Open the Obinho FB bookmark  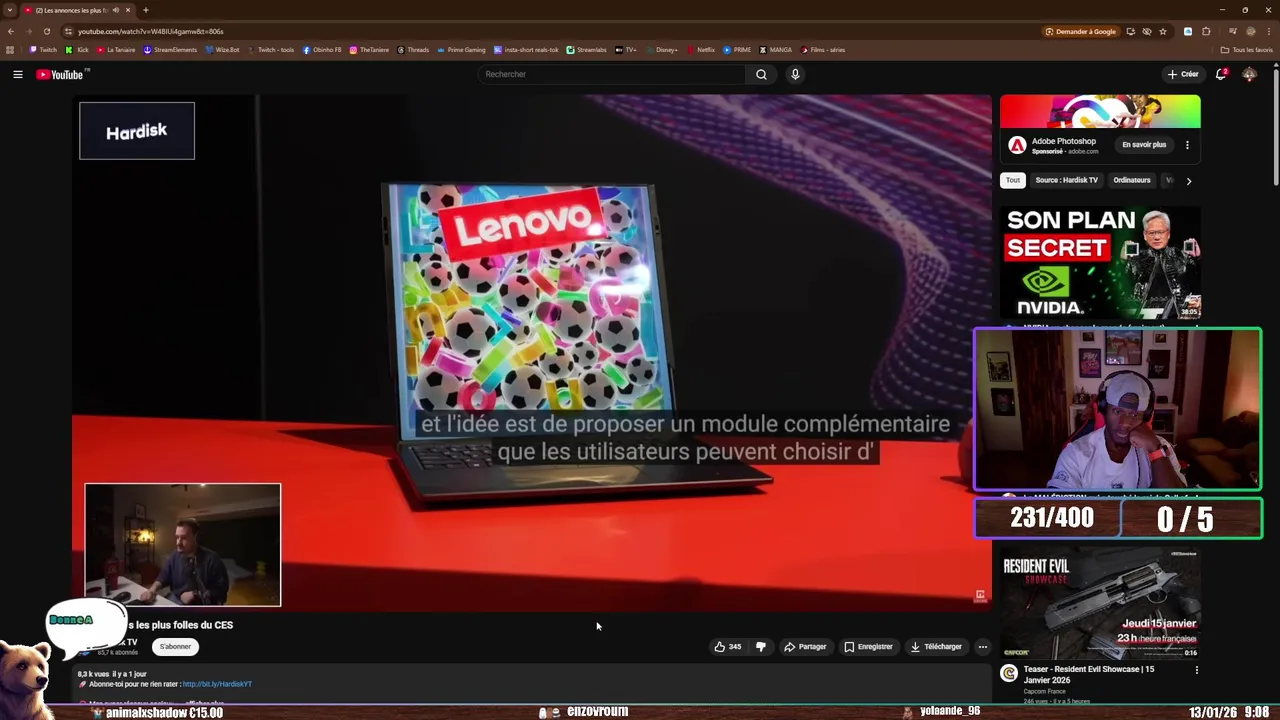click(322, 50)
